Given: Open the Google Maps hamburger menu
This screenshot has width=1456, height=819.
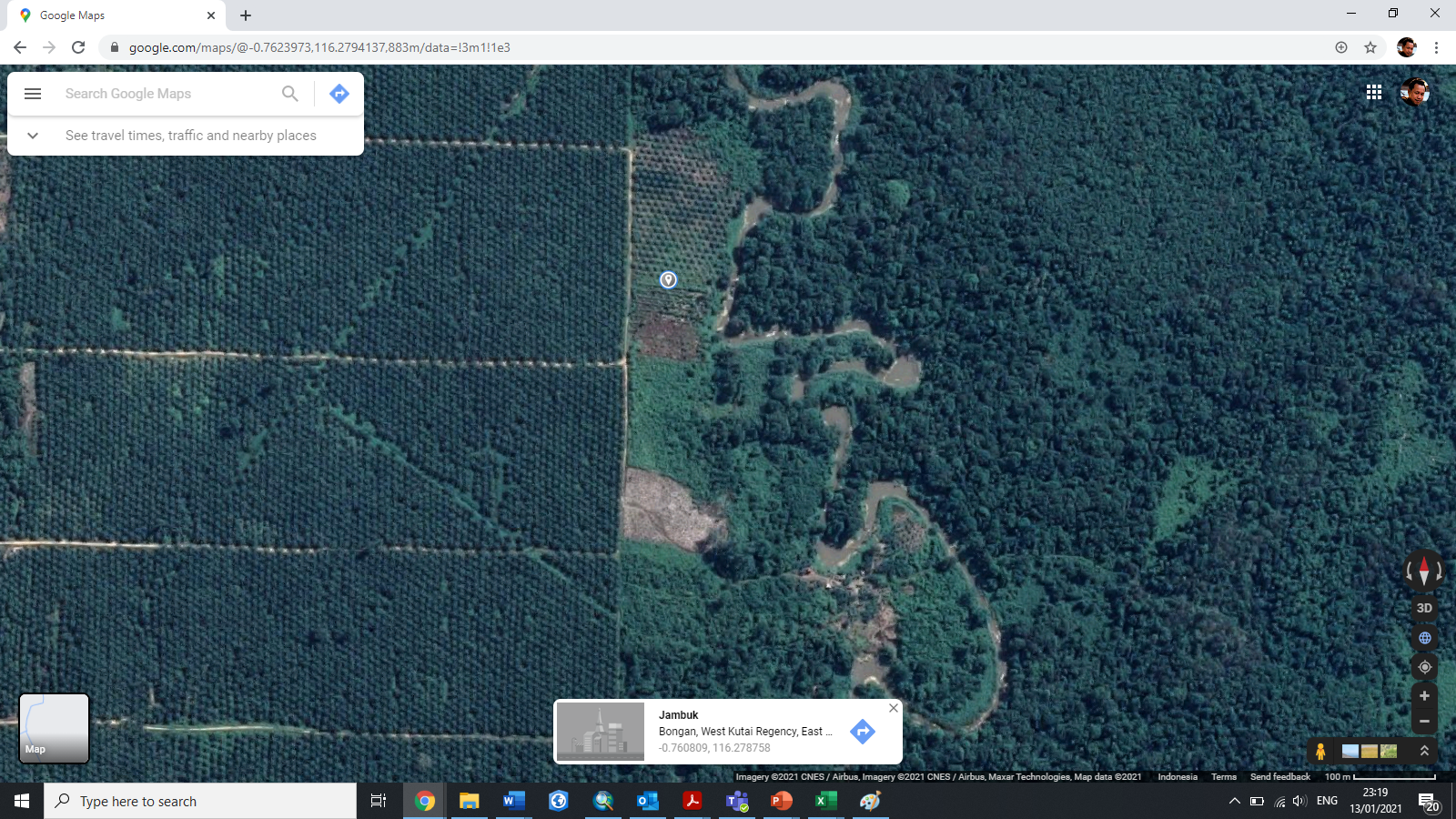Looking at the screenshot, I should coord(33,94).
